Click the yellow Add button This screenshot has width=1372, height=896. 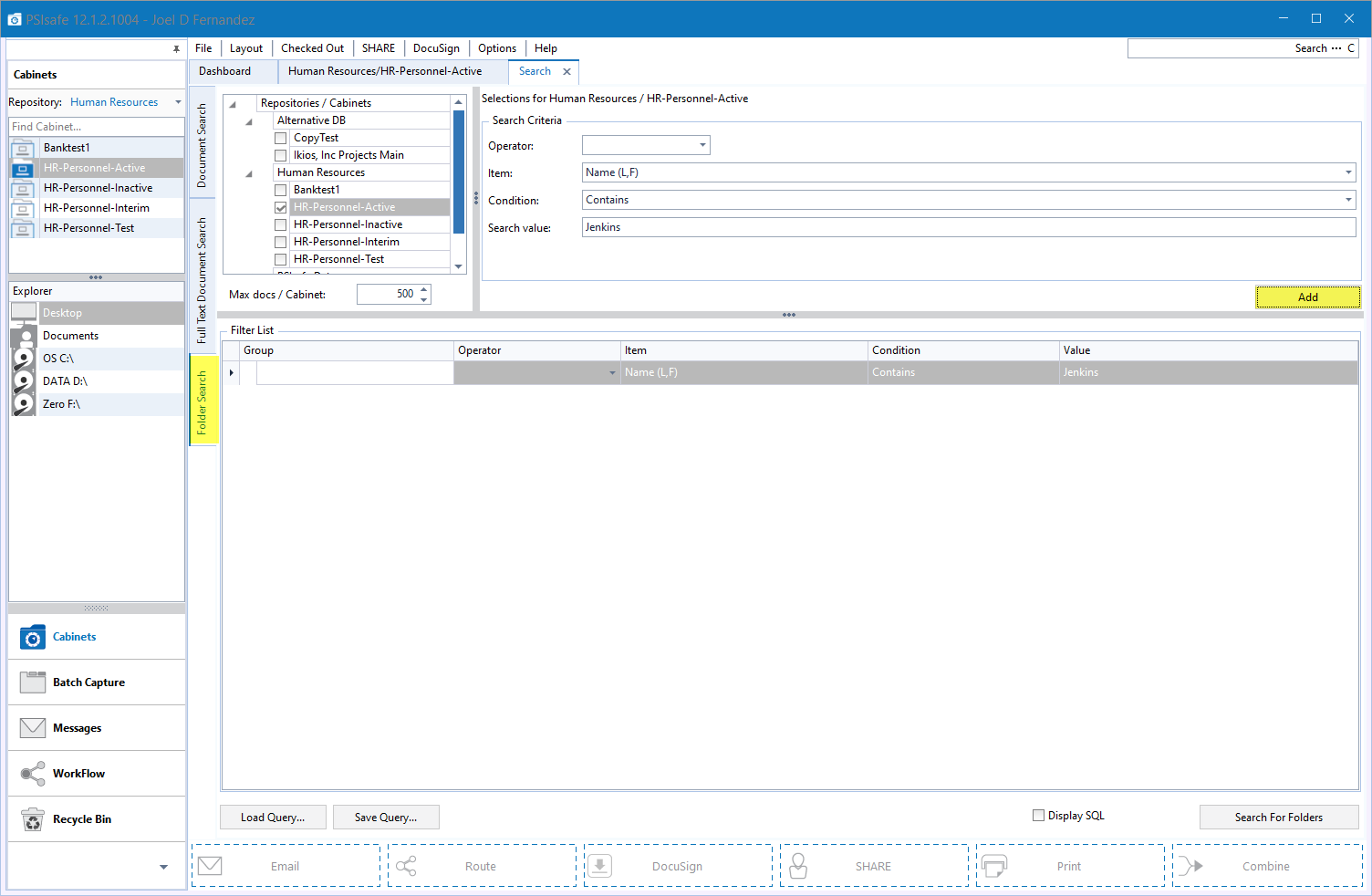[x=1307, y=297]
